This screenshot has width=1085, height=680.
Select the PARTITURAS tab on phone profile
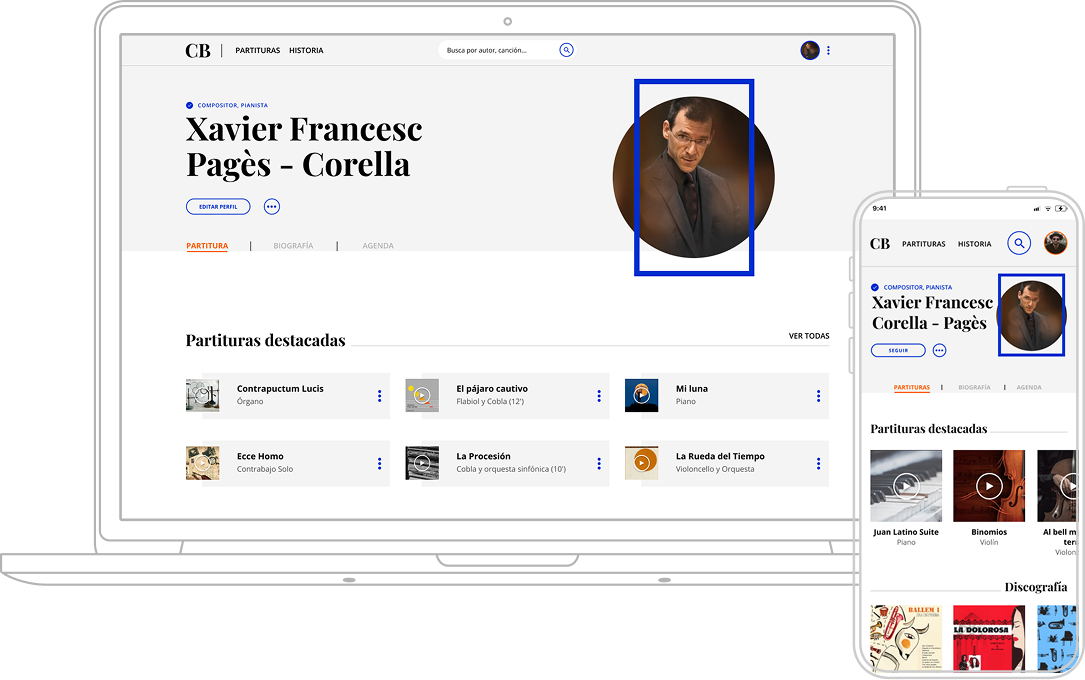(x=911, y=387)
